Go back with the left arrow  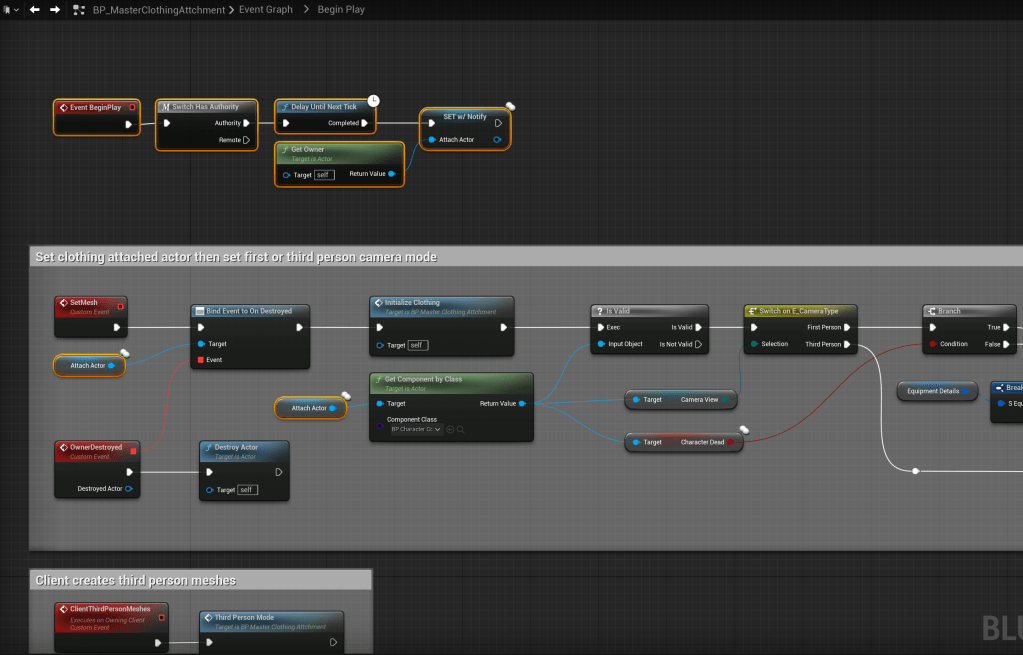tap(35, 9)
